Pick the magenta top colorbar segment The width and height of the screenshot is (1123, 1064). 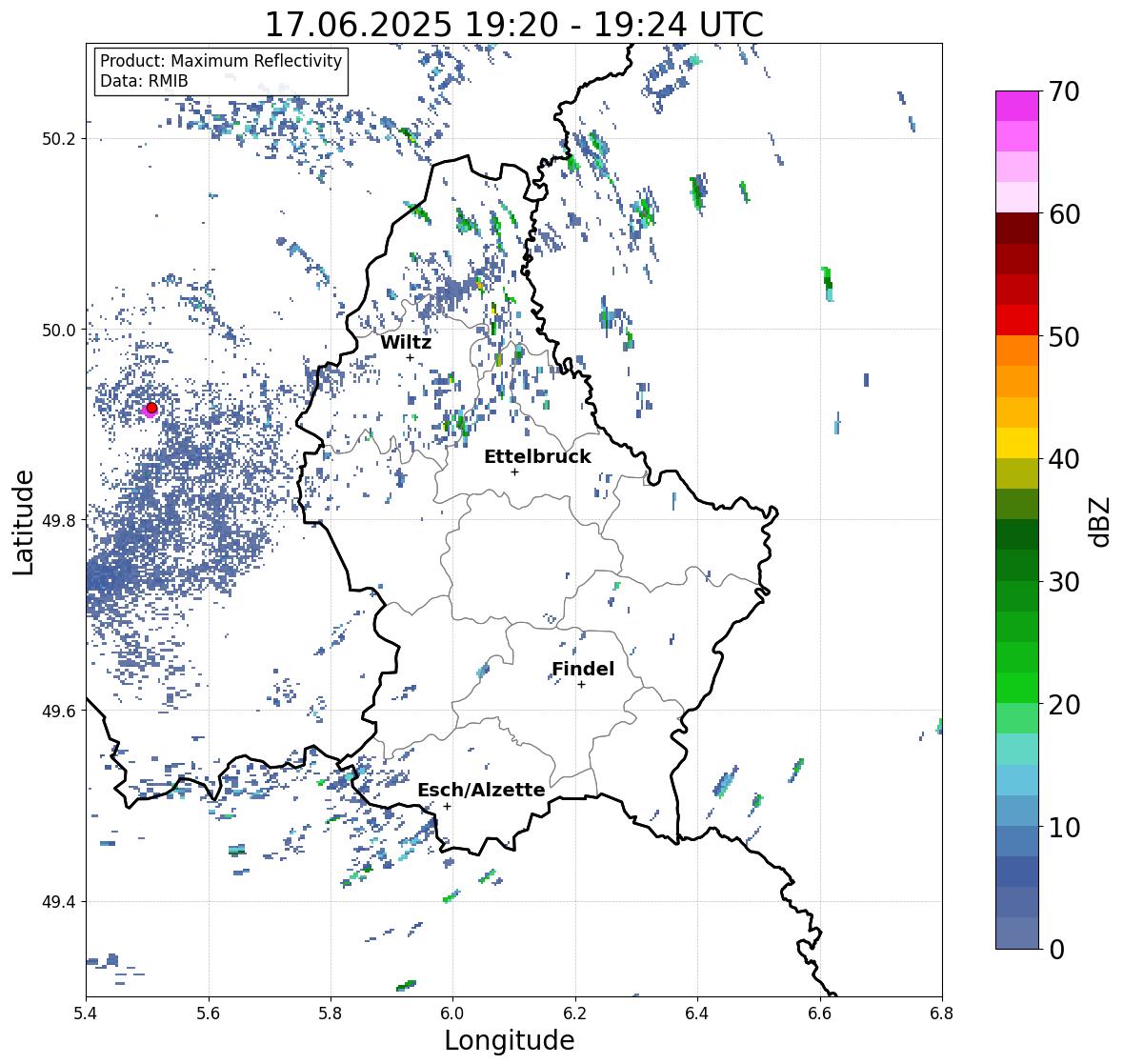point(1017,106)
